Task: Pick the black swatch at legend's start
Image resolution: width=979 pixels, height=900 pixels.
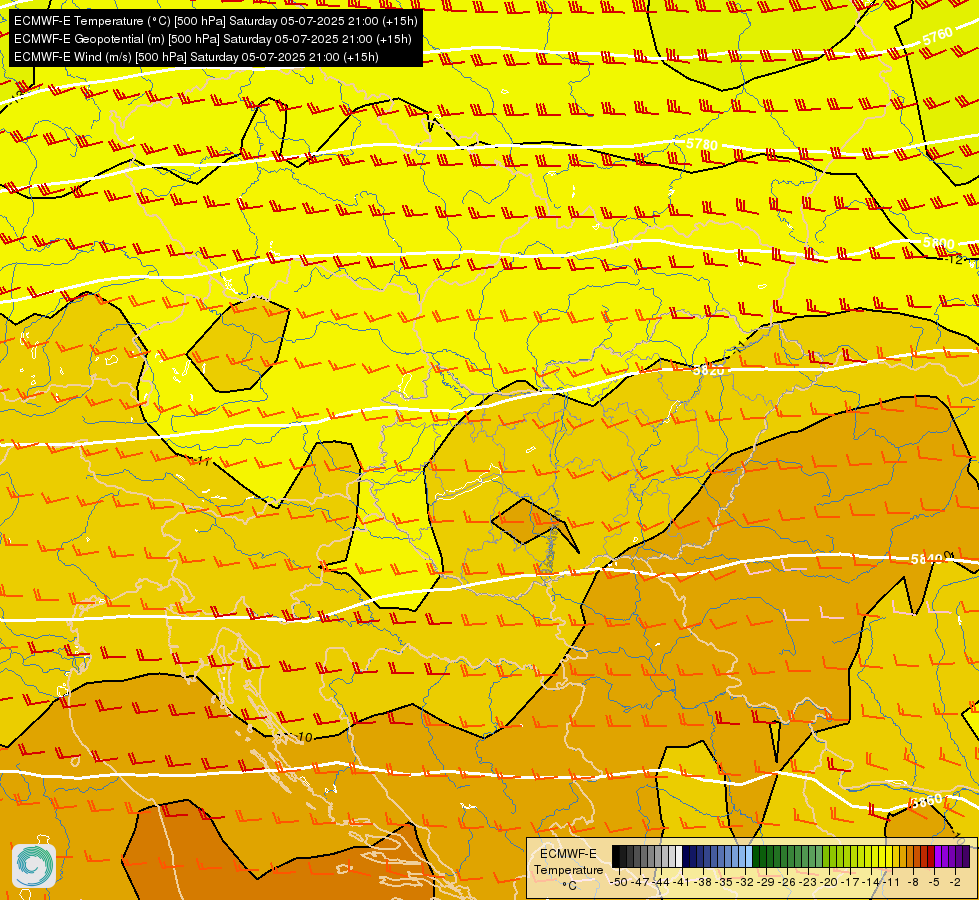Action: click(x=616, y=856)
